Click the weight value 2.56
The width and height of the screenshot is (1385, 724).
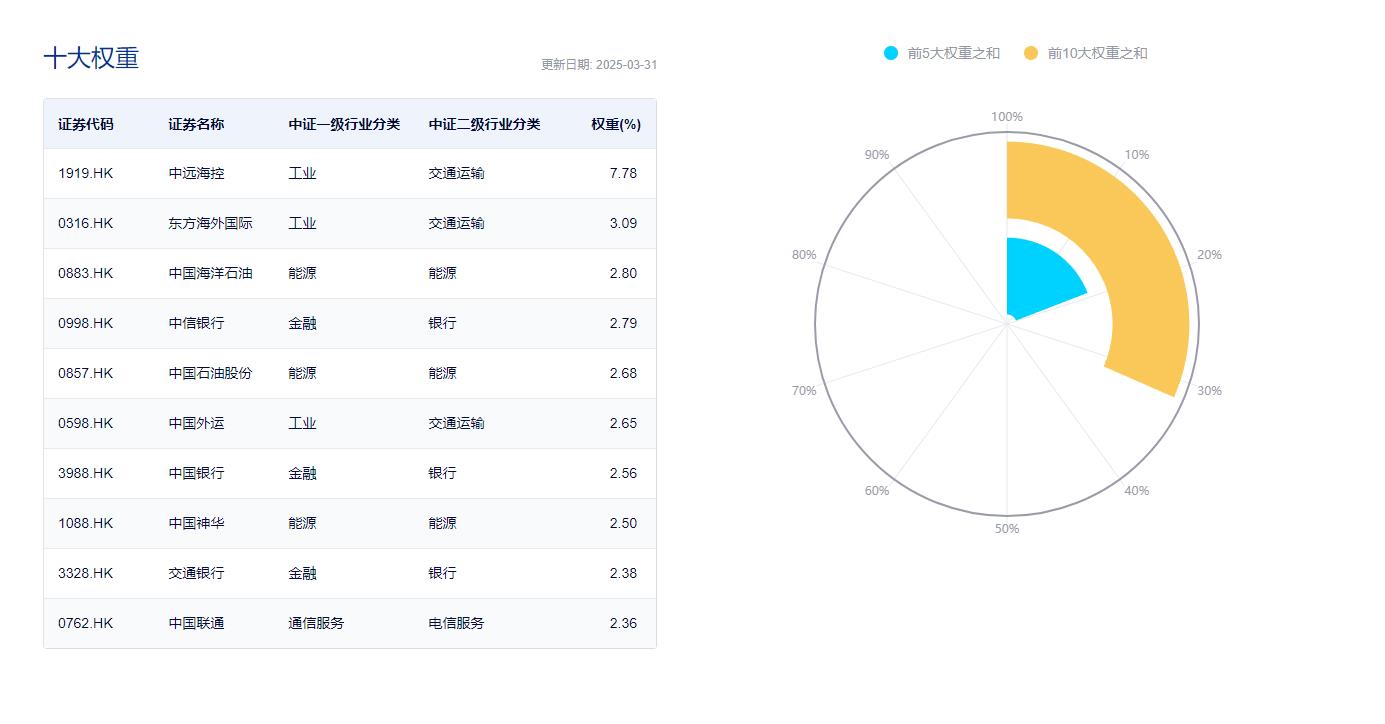click(623, 473)
